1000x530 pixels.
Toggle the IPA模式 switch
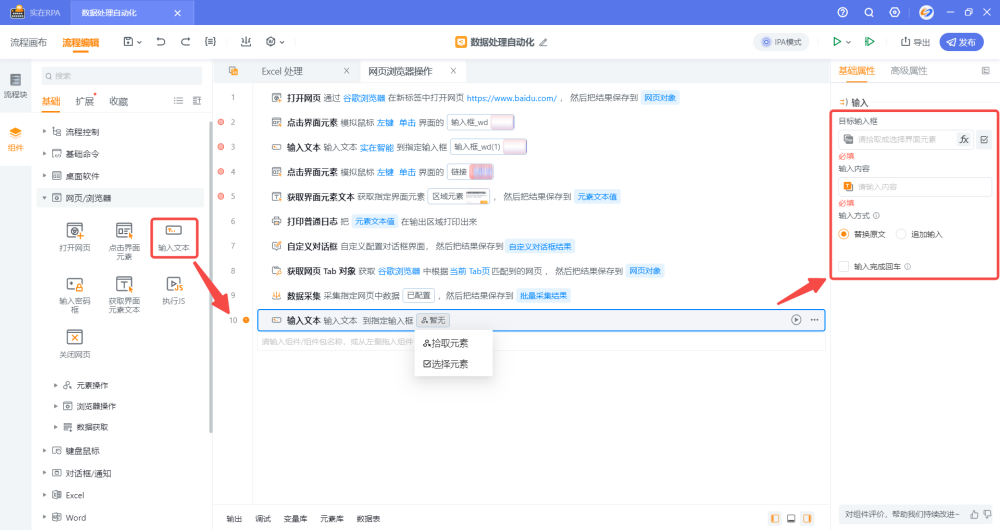coord(782,42)
